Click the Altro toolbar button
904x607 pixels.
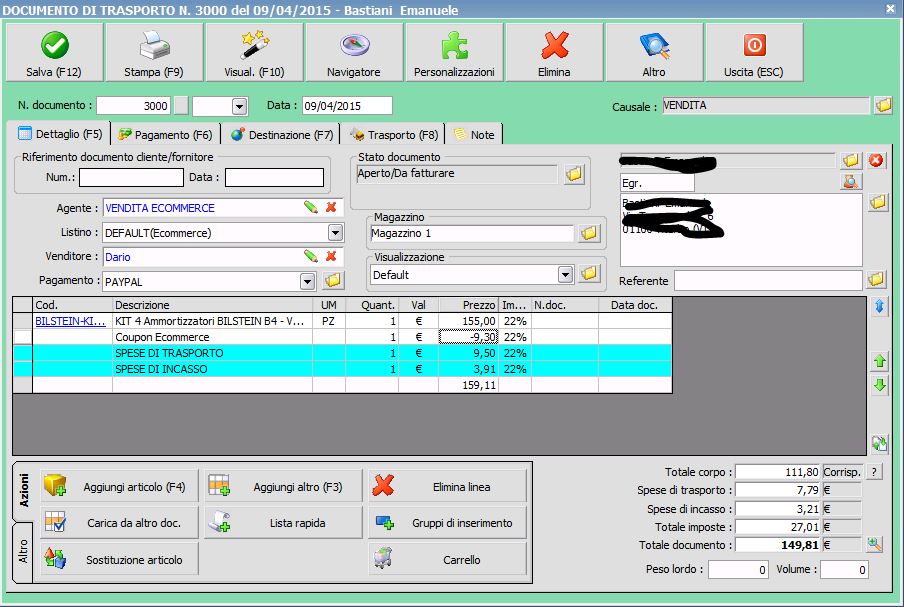653,53
